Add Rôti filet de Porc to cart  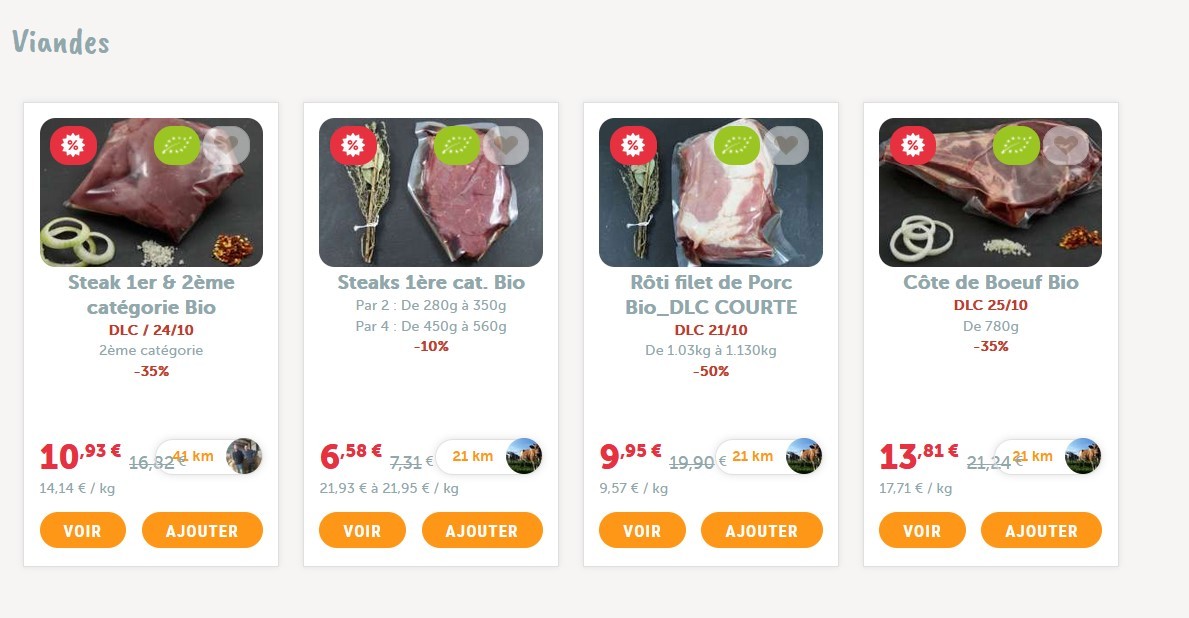coord(762,530)
